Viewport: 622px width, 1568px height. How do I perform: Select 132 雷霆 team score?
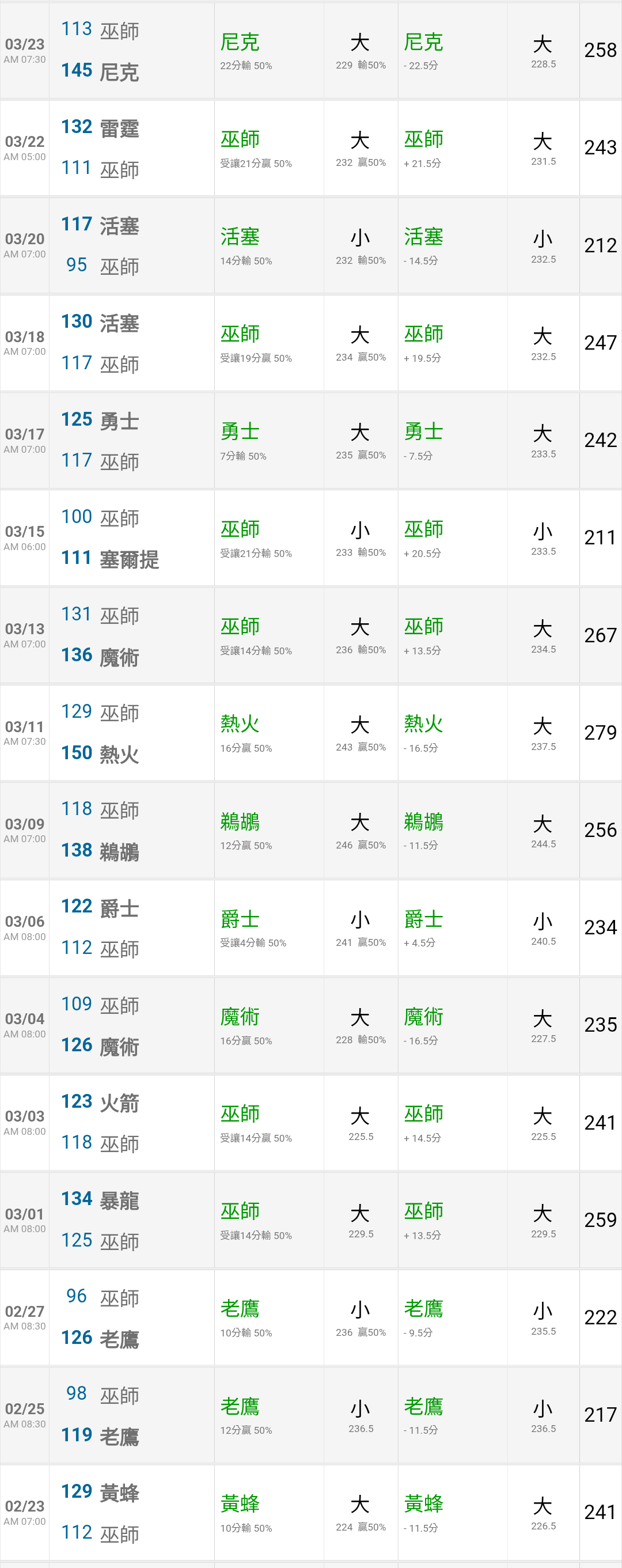click(100, 128)
